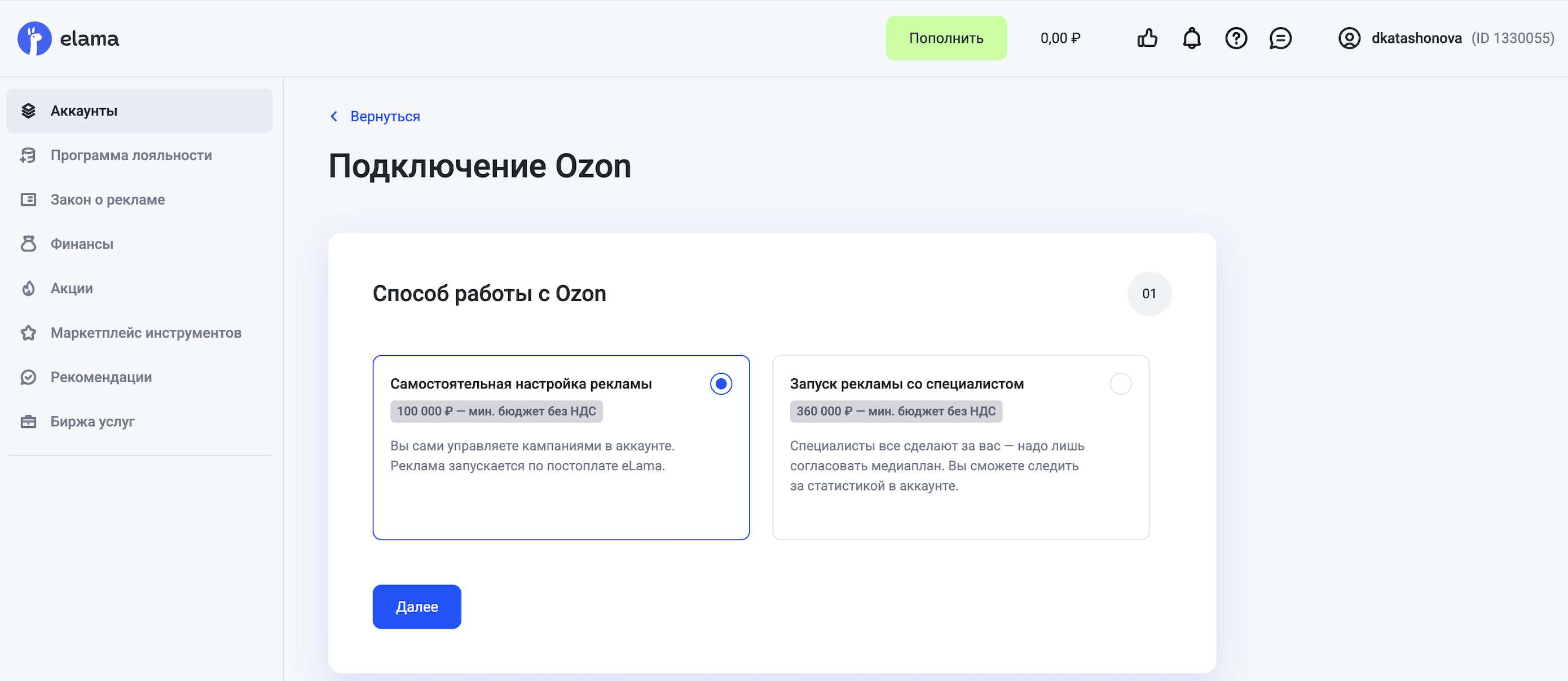Click title Подключение Ozon
This screenshot has width=1568, height=681.
[x=479, y=166]
